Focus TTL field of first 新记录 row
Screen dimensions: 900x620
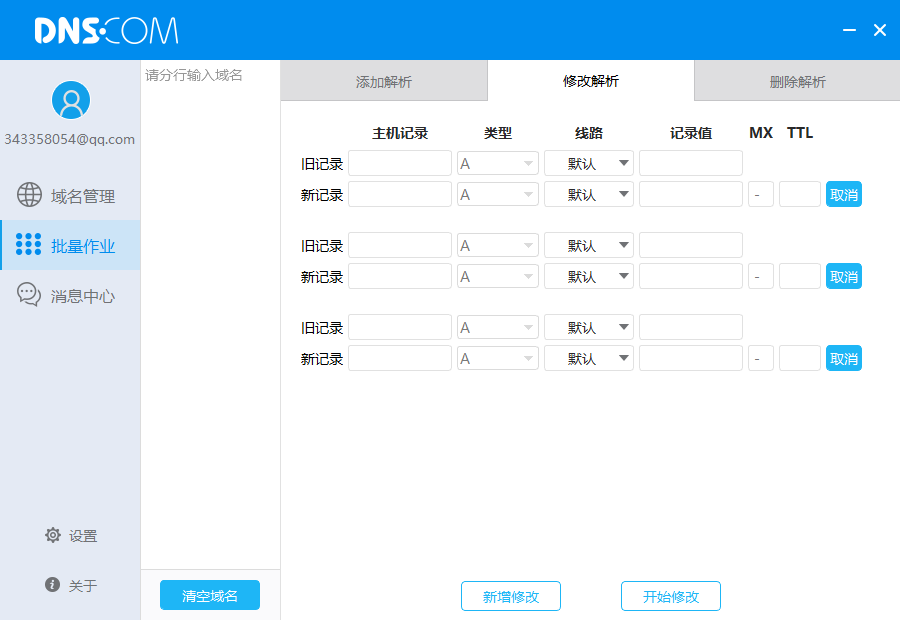pyautogui.click(x=800, y=195)
